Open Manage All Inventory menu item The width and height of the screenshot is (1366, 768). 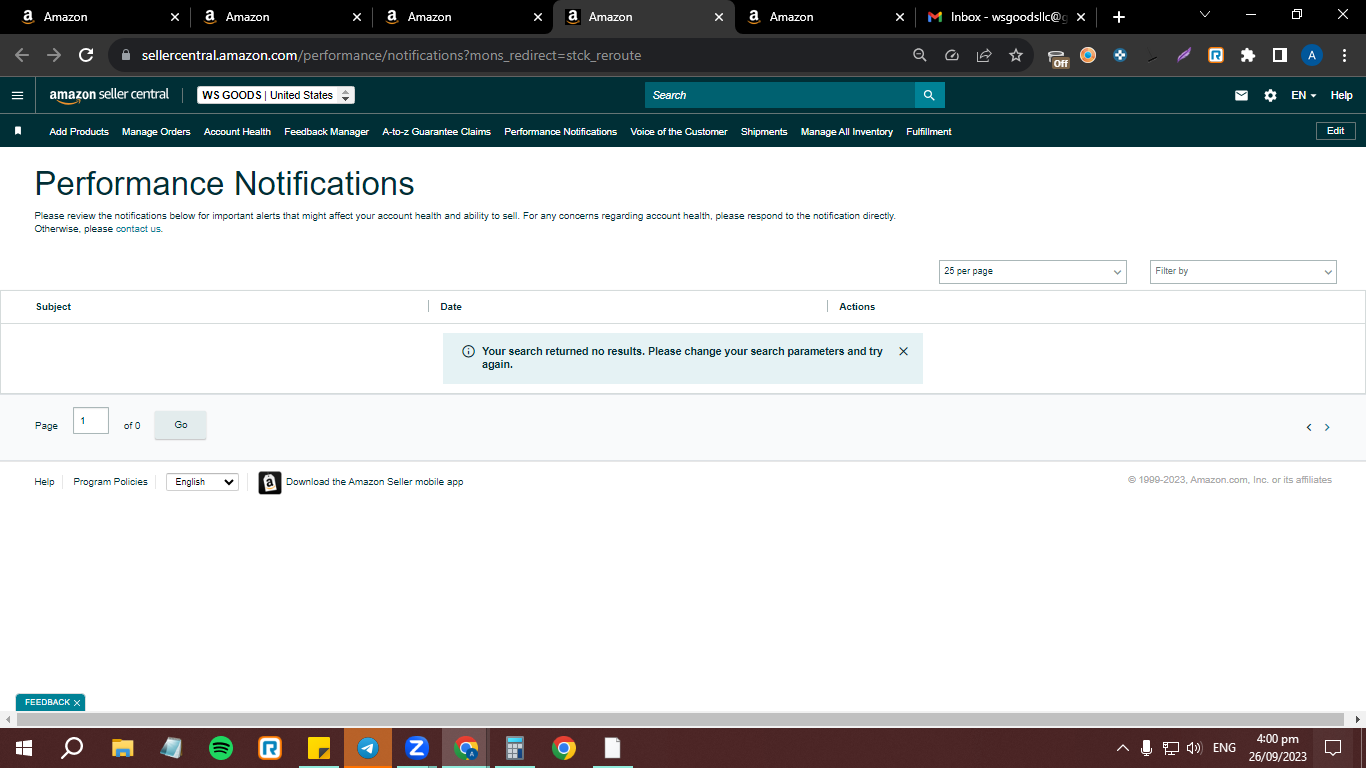click(847, 132)
